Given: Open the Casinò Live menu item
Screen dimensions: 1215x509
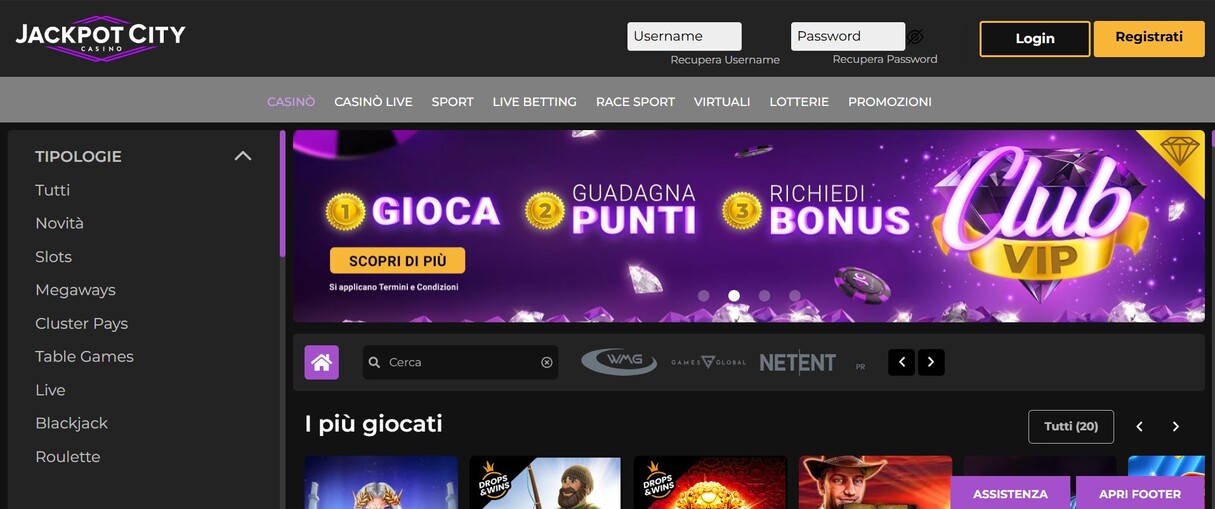Looking at the screenshot, I should [x=373, y=101].
